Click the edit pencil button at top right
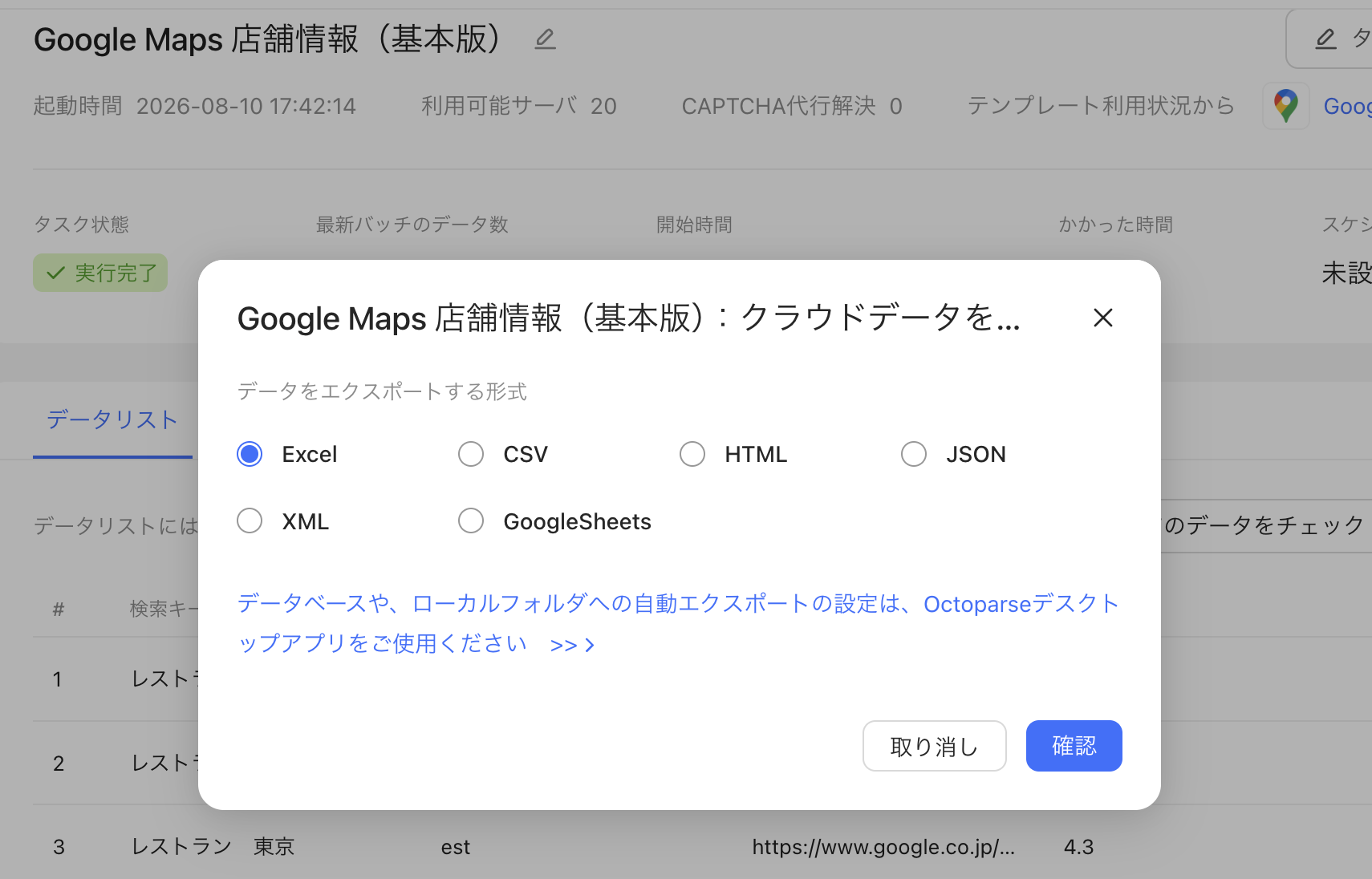 [1329, 38]
